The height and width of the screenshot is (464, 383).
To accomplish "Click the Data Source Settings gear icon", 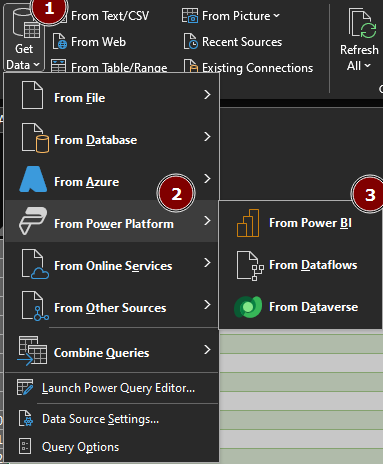I will click(25, 419).
